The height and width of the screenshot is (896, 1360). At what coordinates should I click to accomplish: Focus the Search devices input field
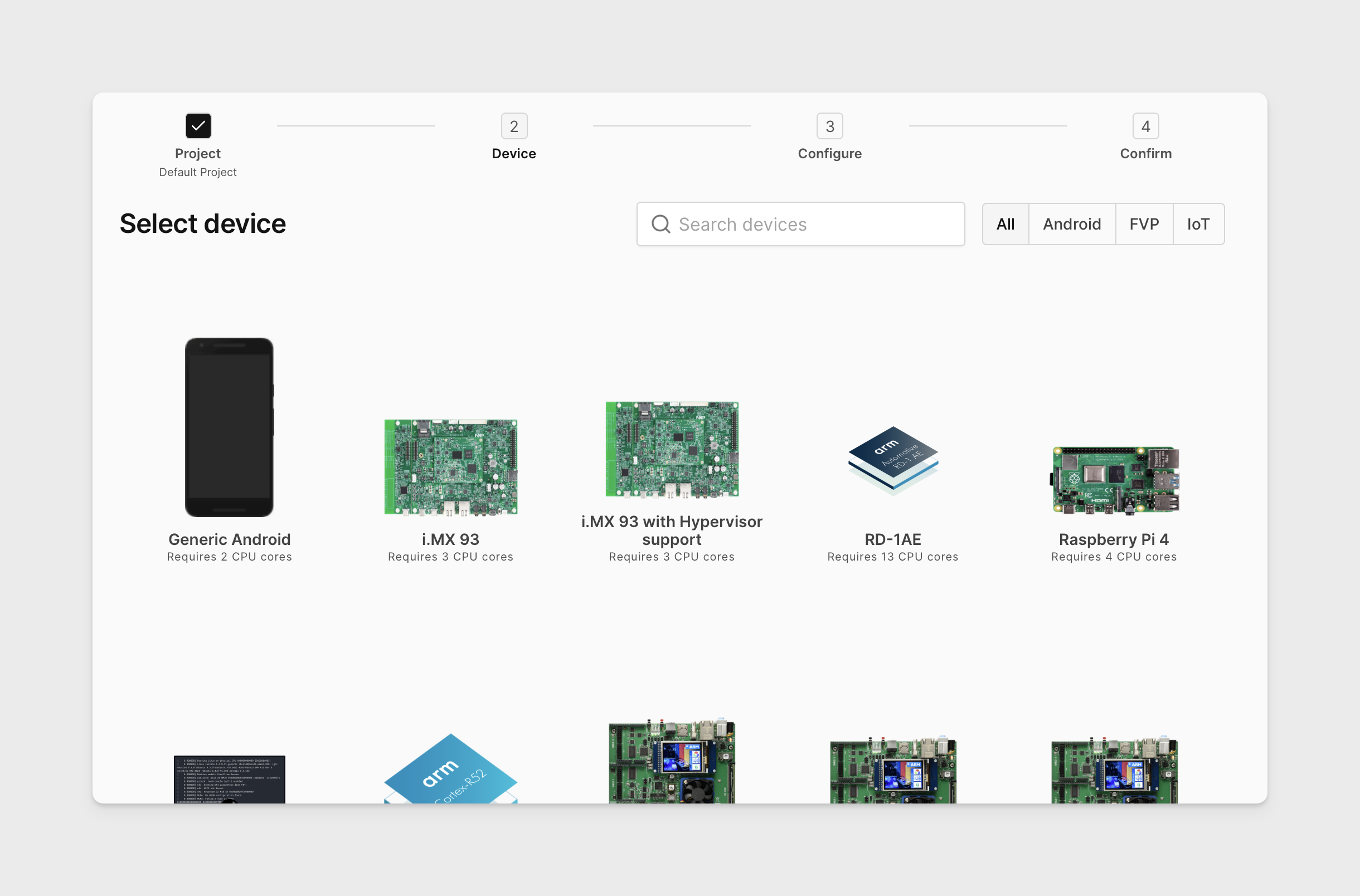[800, 224]
